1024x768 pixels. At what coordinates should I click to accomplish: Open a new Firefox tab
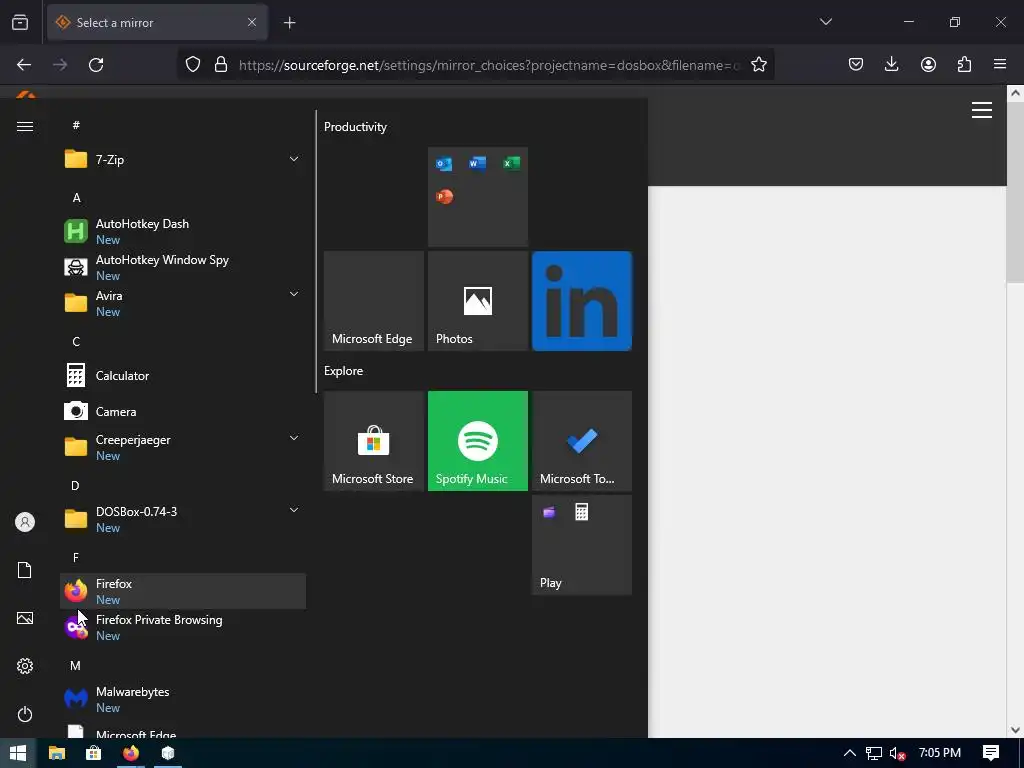289,23
